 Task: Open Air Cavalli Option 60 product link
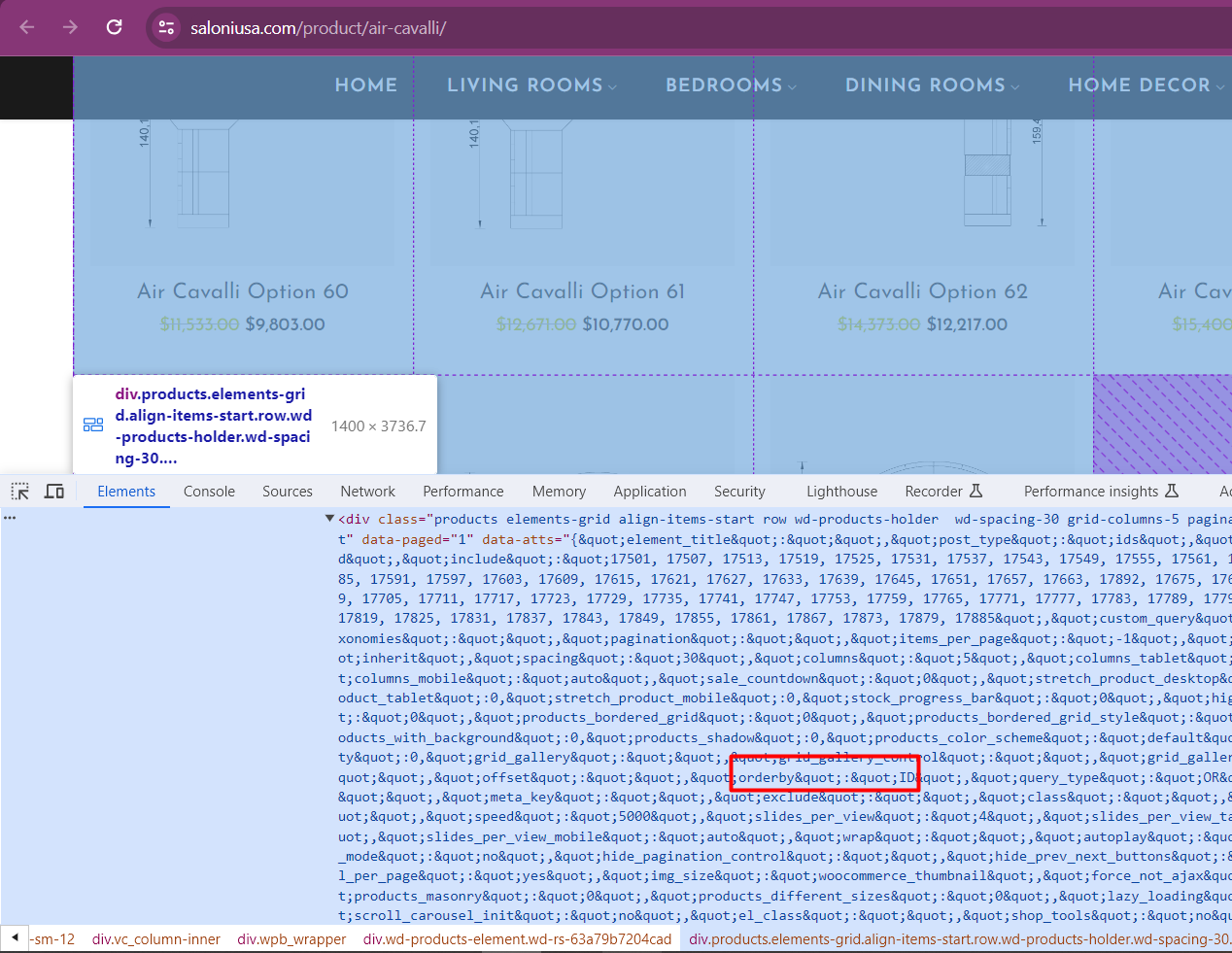coord(243,291)
